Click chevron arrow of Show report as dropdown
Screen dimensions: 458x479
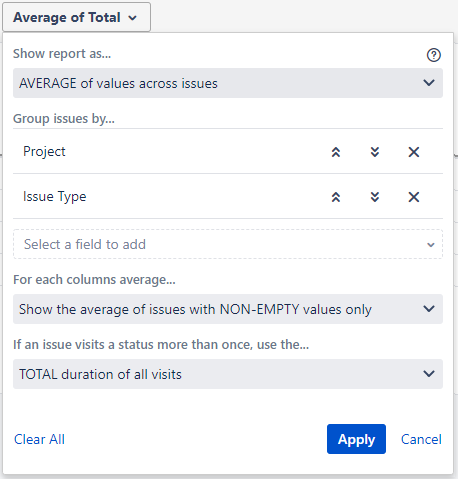tap(429, 83)
